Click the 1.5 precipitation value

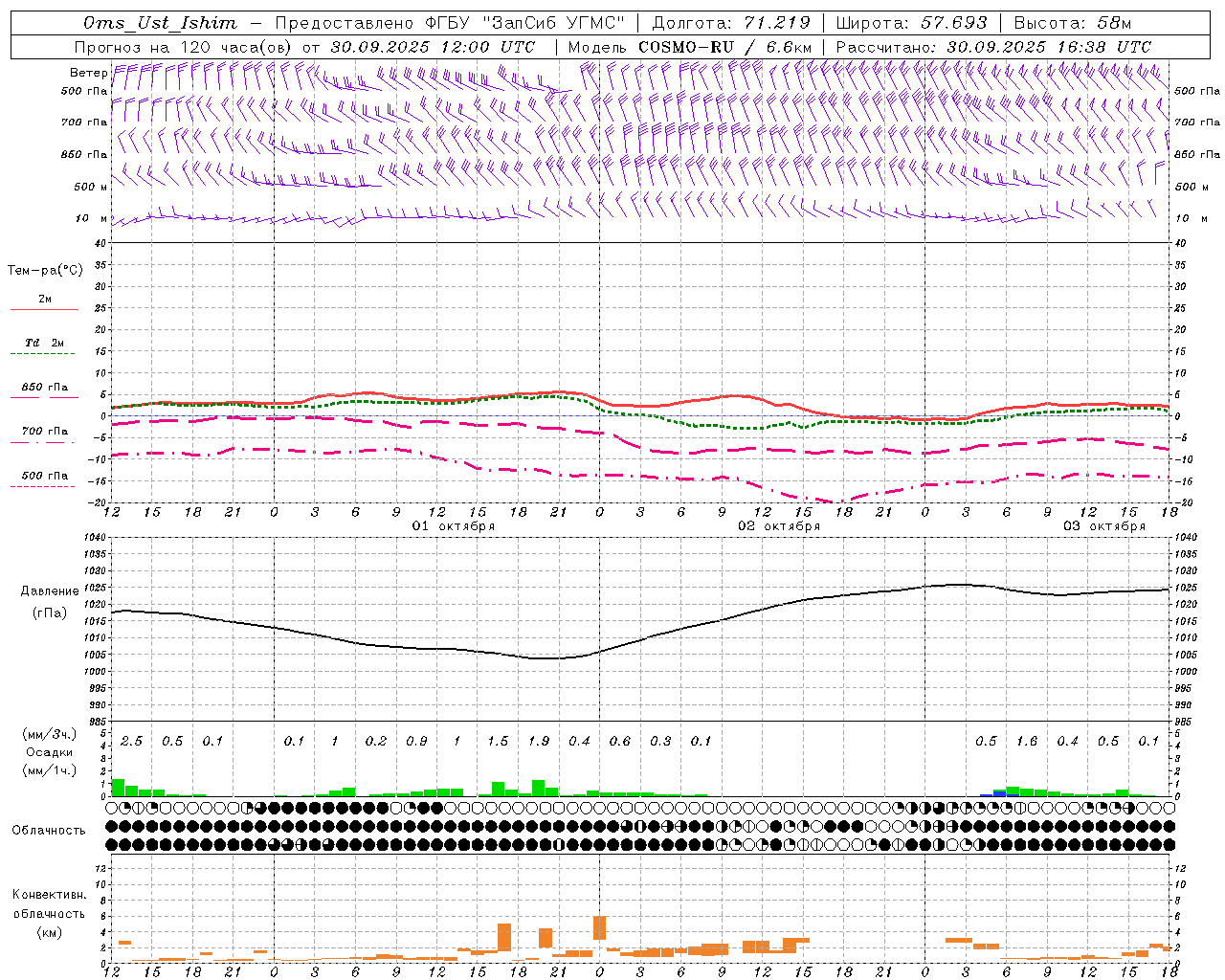pyautogui.click(x=498, y=742)
